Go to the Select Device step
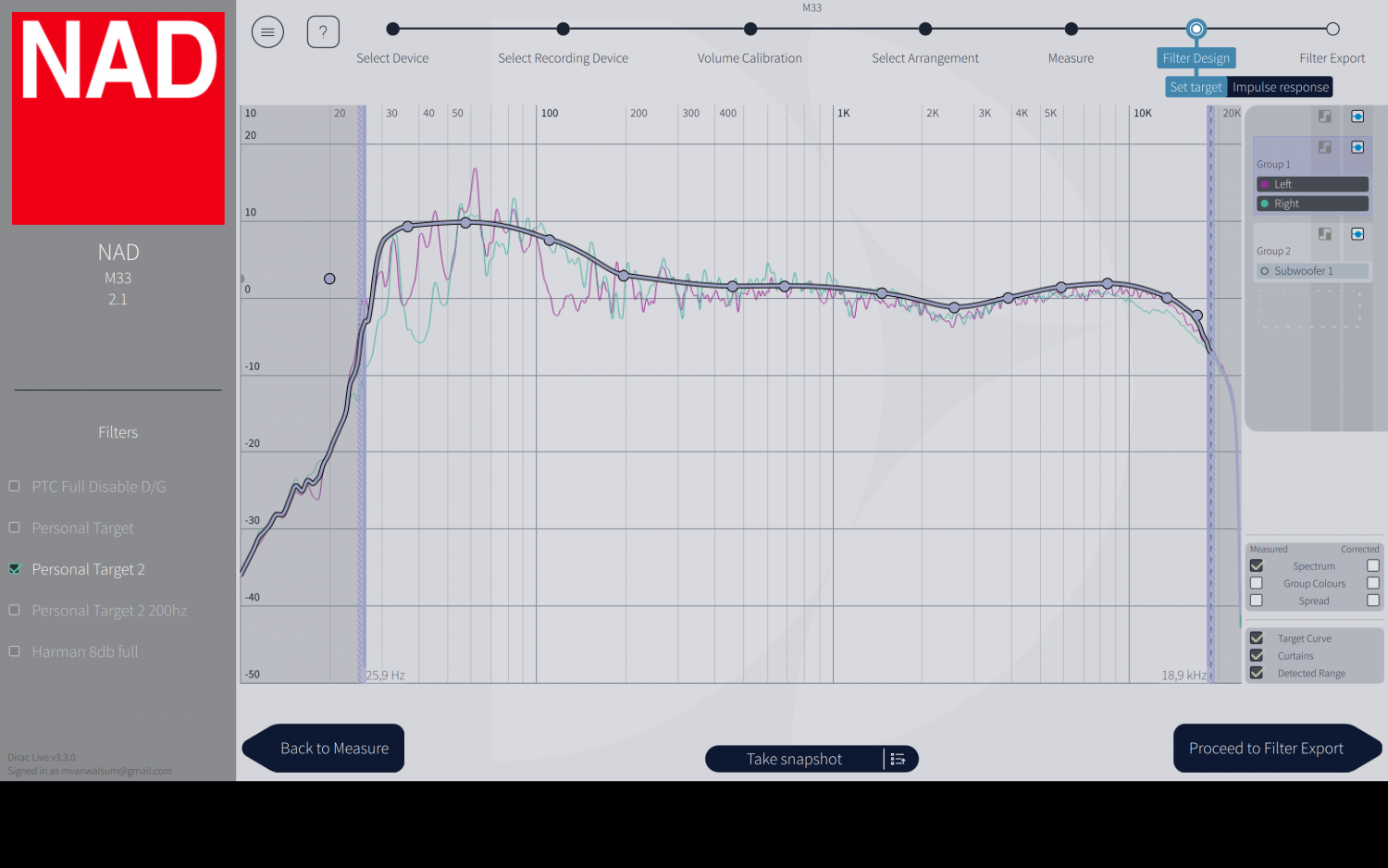 (x=392, y=29)
